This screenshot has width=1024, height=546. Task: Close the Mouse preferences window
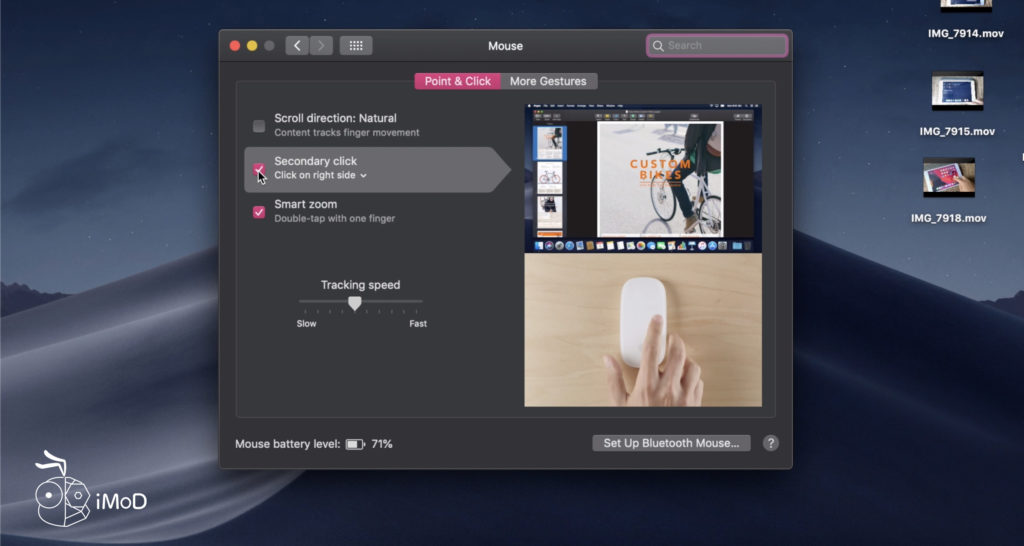point(235,46)
